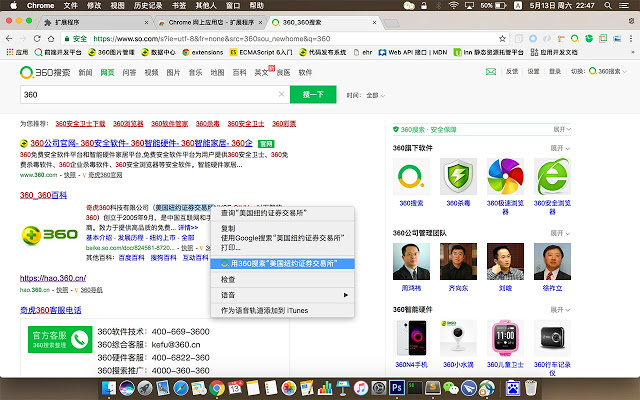Open the 新闻 search category
Image resolution: width=640 pixels, height=400 pixels.
[x=85, y=72]
